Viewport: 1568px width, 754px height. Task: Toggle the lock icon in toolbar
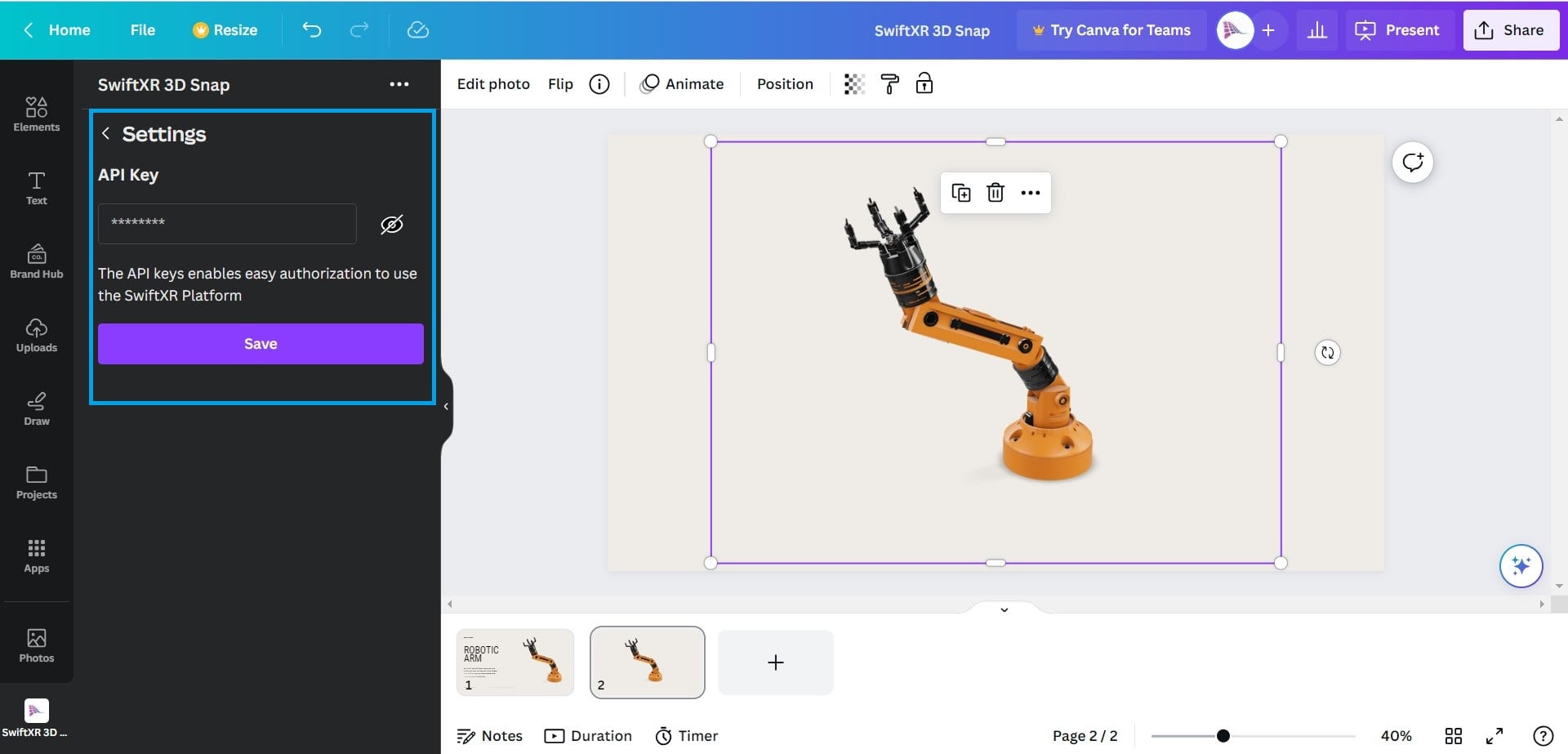tap(924, 84)
